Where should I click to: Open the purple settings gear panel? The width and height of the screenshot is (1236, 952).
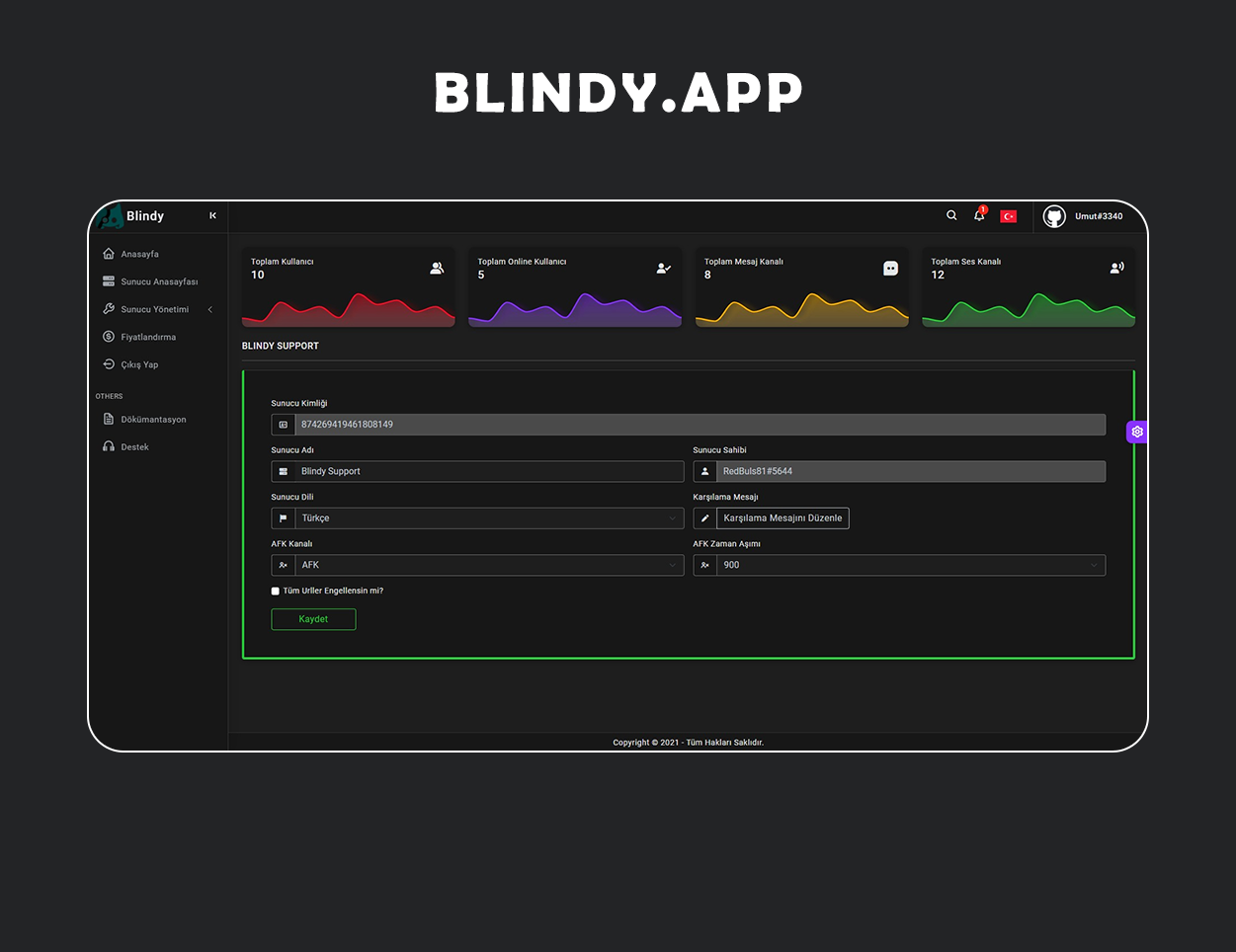(x=1137, y=432)
